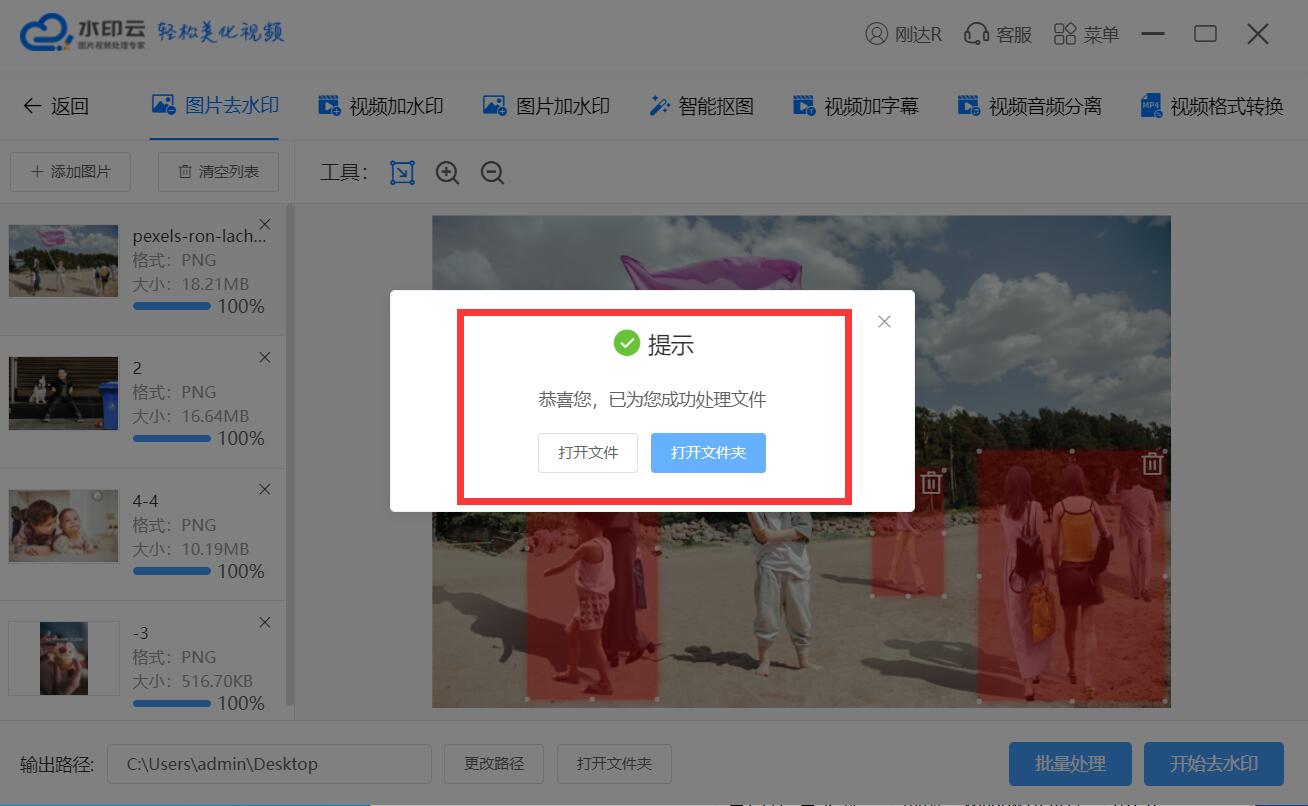This screenshot has width=1308, height=806.
Task: Switch to 视频格式转换 tab
Action: pos(1212,106)
